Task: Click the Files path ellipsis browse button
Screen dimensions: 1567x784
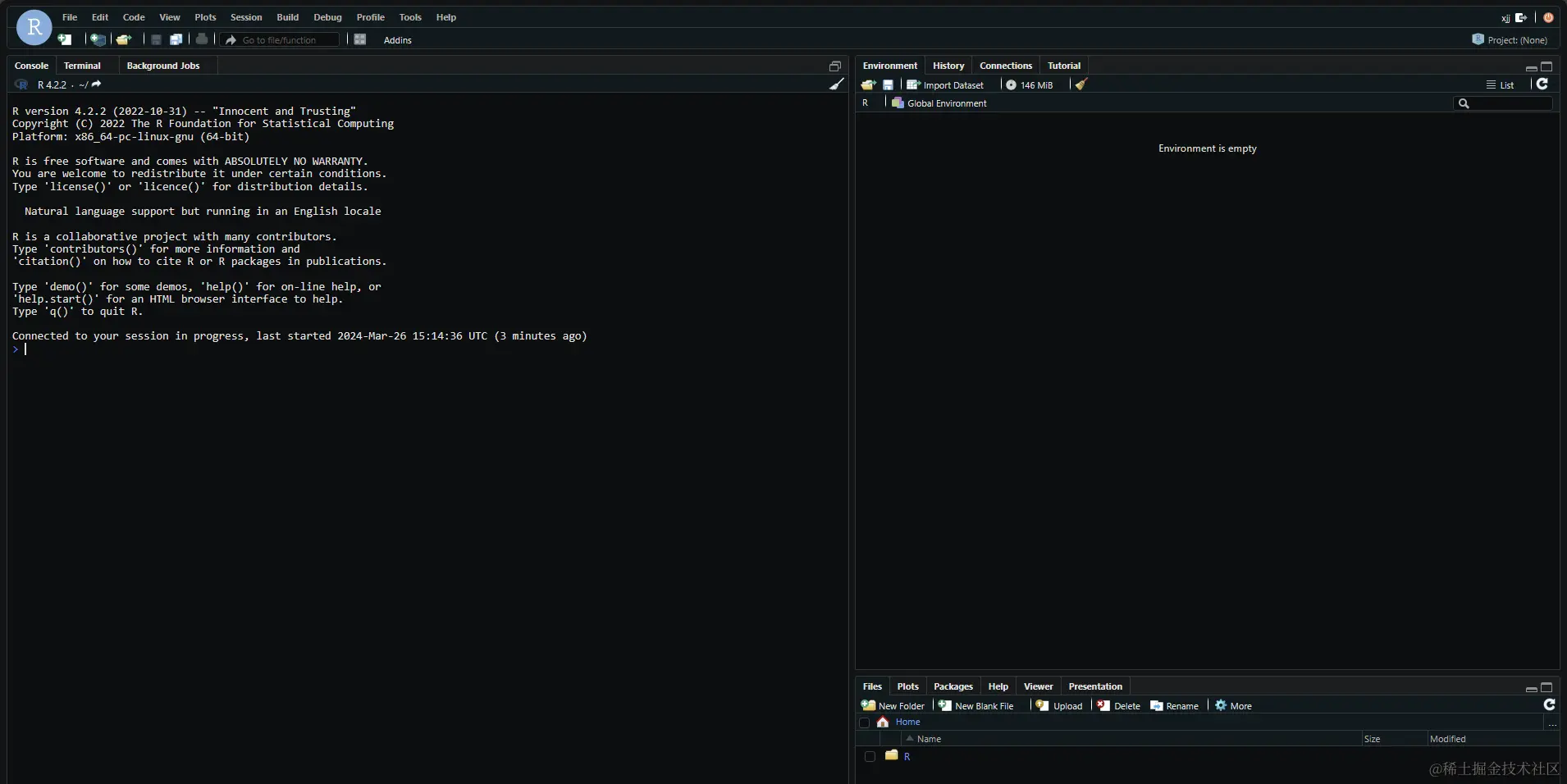Action: click(x=1552, y=722)
